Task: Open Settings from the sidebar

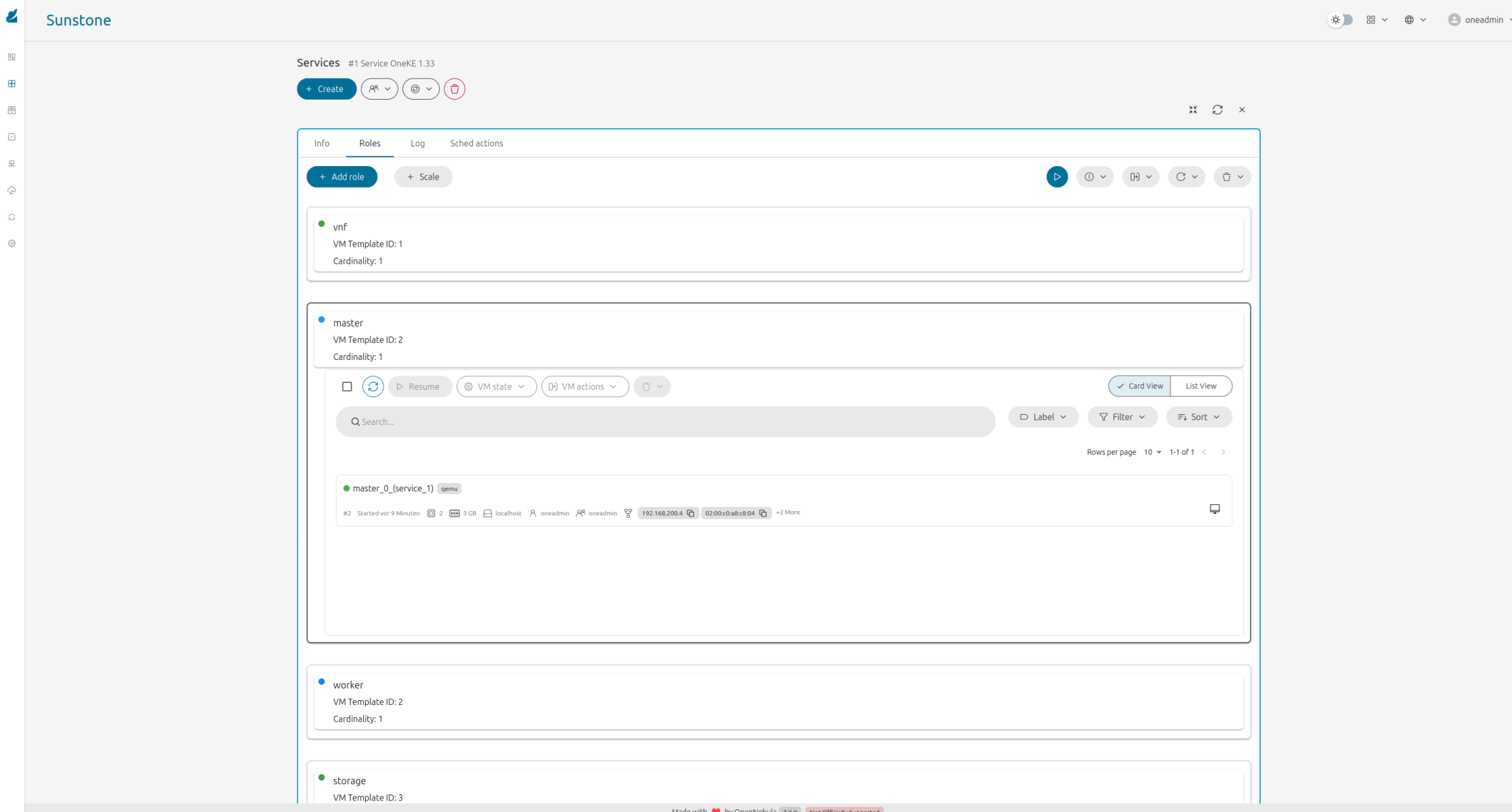Action: coord(12,243)
